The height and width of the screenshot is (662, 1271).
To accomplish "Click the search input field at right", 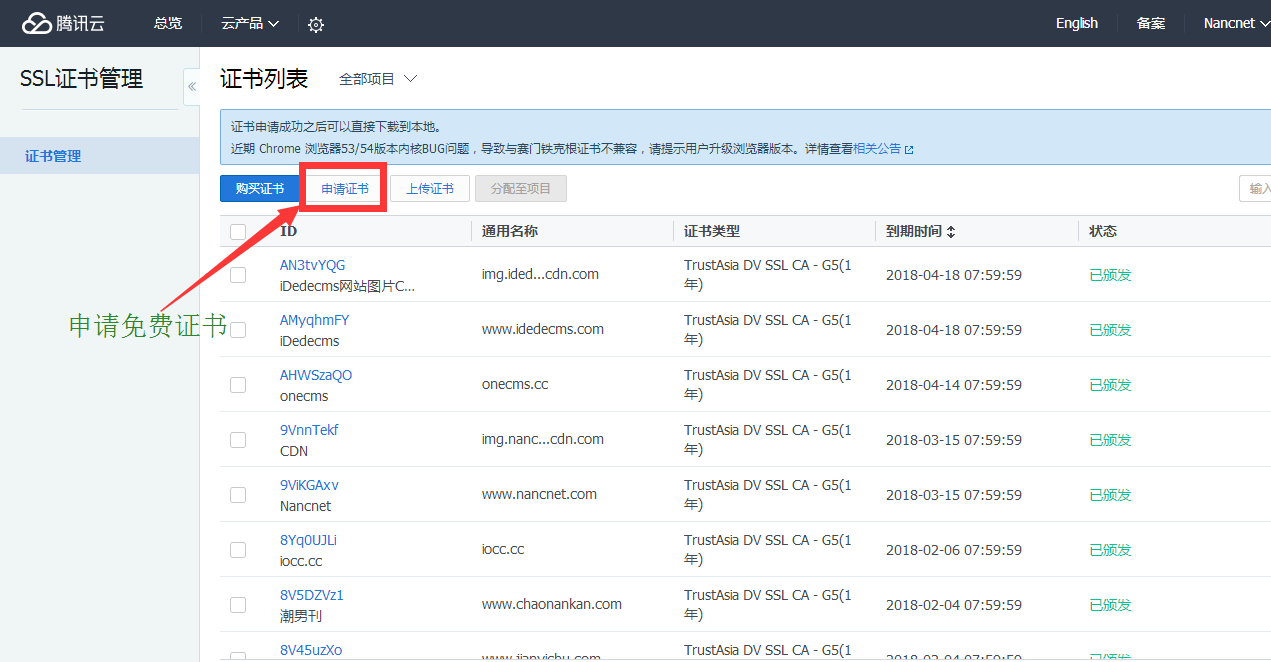I will (x=1255, y=189).
